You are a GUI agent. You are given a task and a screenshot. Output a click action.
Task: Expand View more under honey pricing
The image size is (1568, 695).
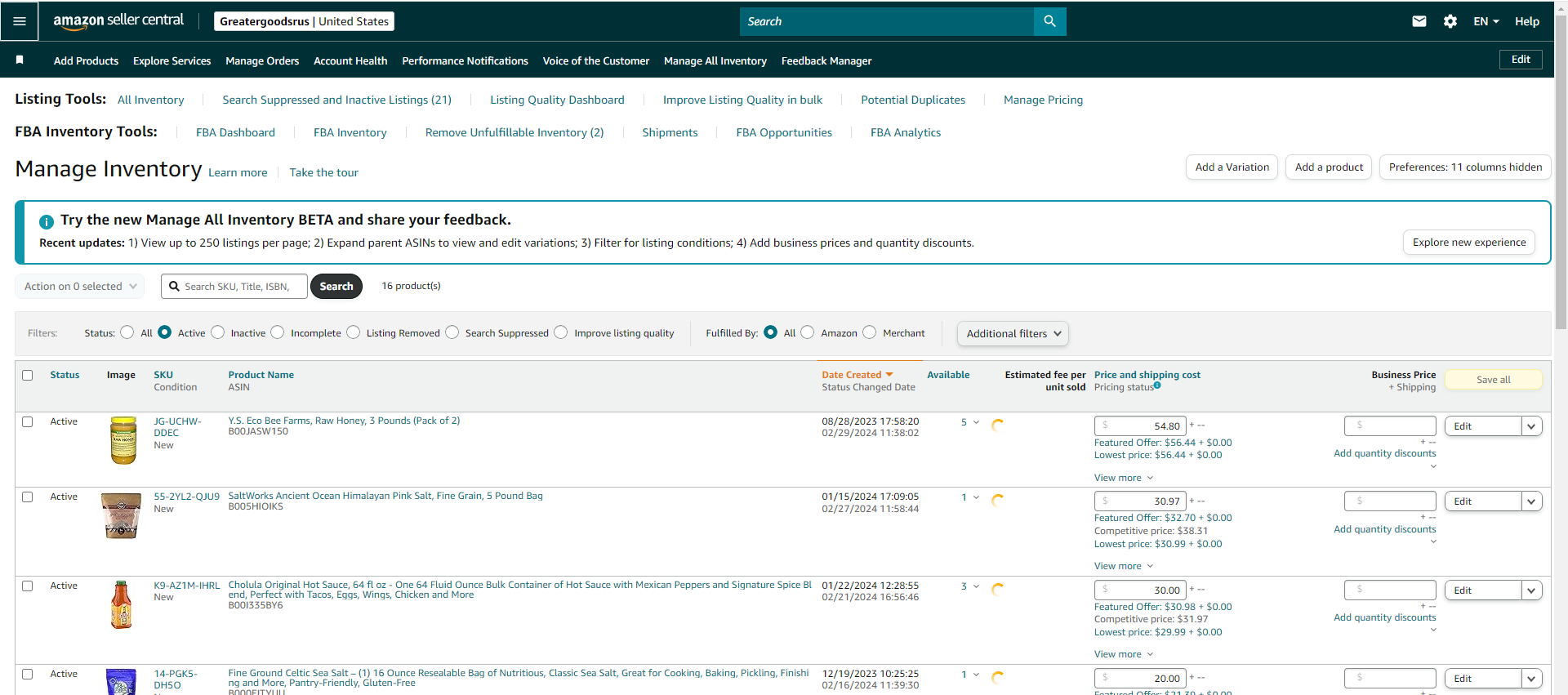pyautogui.click(x=1124, y=478)
